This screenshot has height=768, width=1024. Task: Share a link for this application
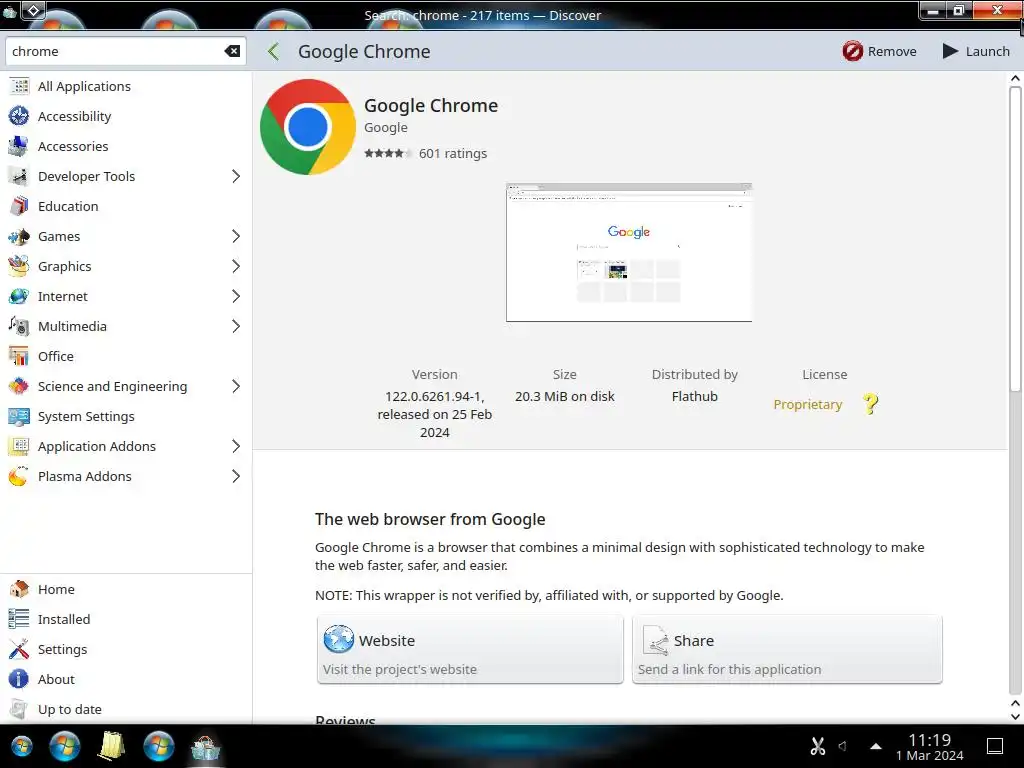(x=787, y=650)
